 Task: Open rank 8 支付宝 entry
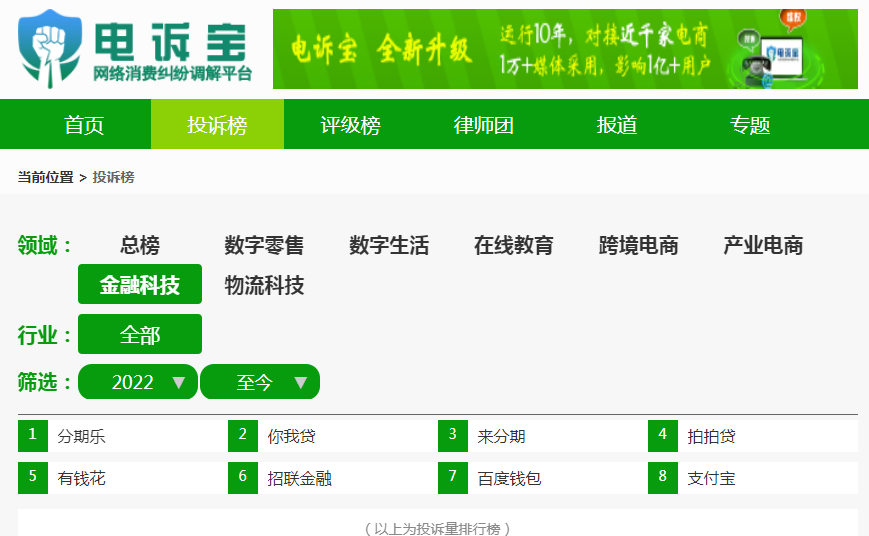point(753,478)
